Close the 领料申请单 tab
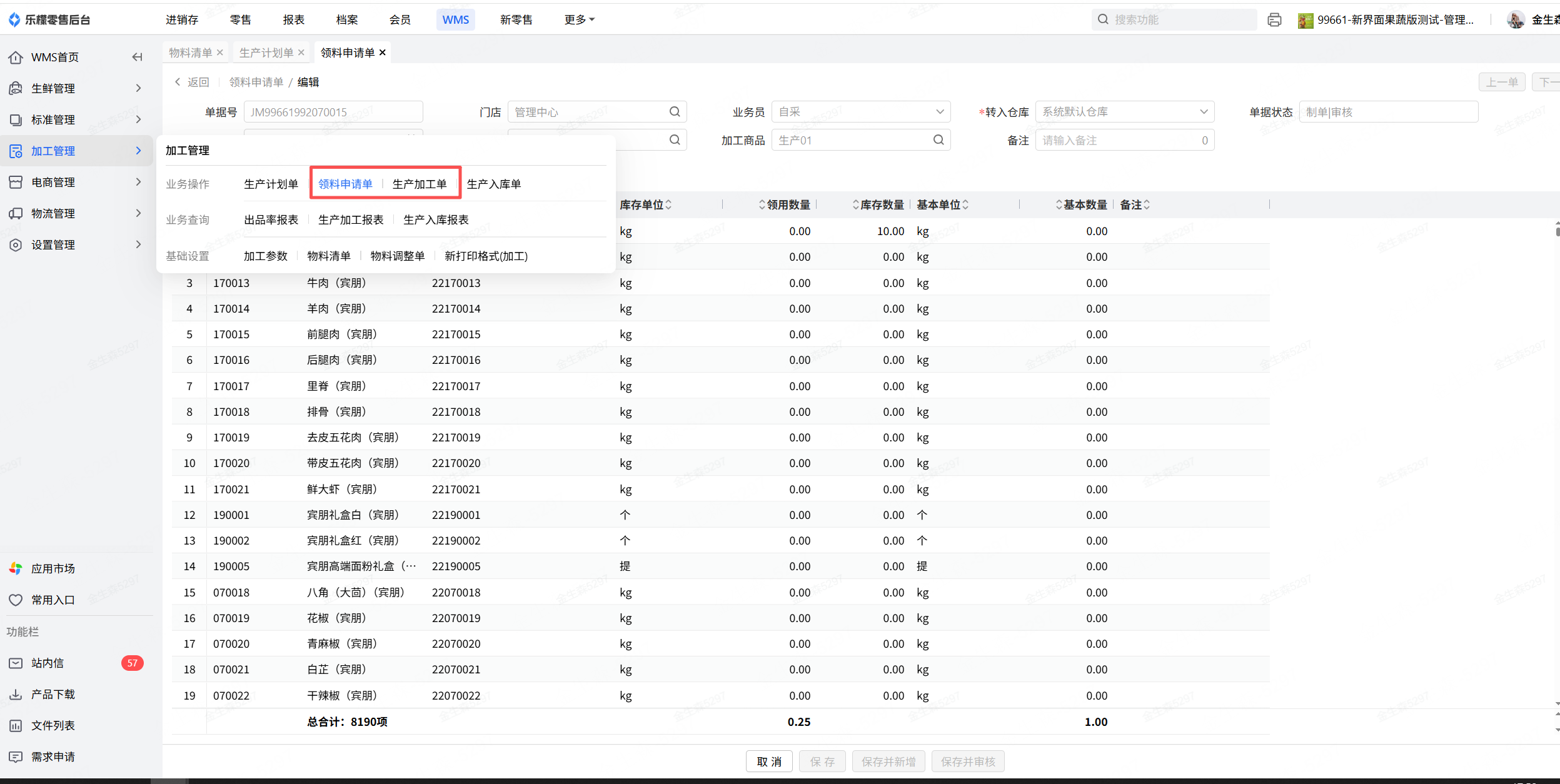The height and width of the screenshot is (784, 1560). tap(383, 53)
